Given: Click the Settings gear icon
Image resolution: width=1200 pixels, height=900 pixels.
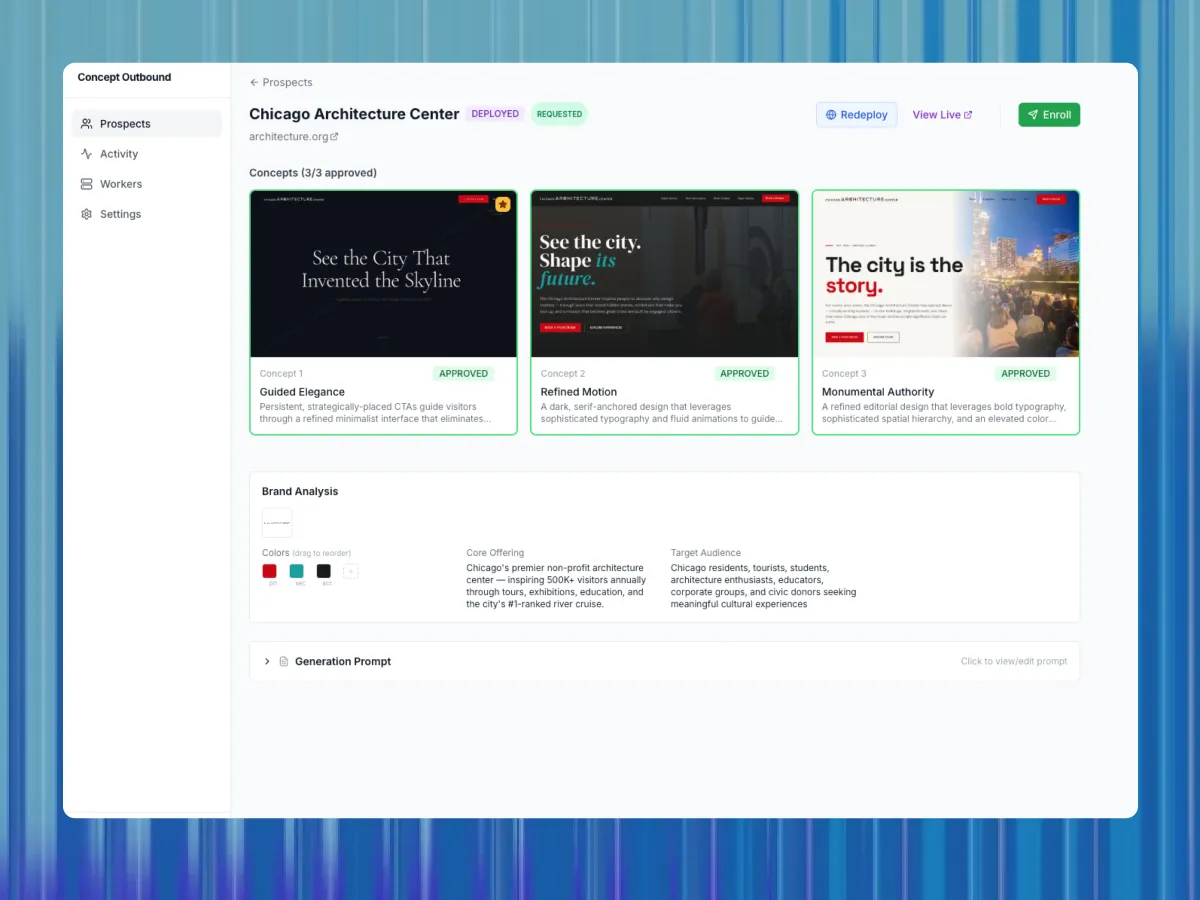Looking at the screenshot, I should coord(86,214).
